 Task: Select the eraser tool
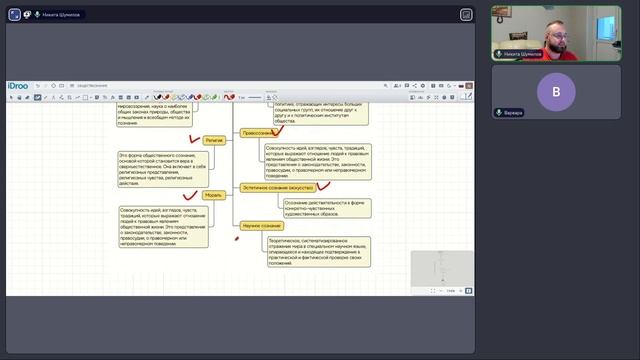27,98
